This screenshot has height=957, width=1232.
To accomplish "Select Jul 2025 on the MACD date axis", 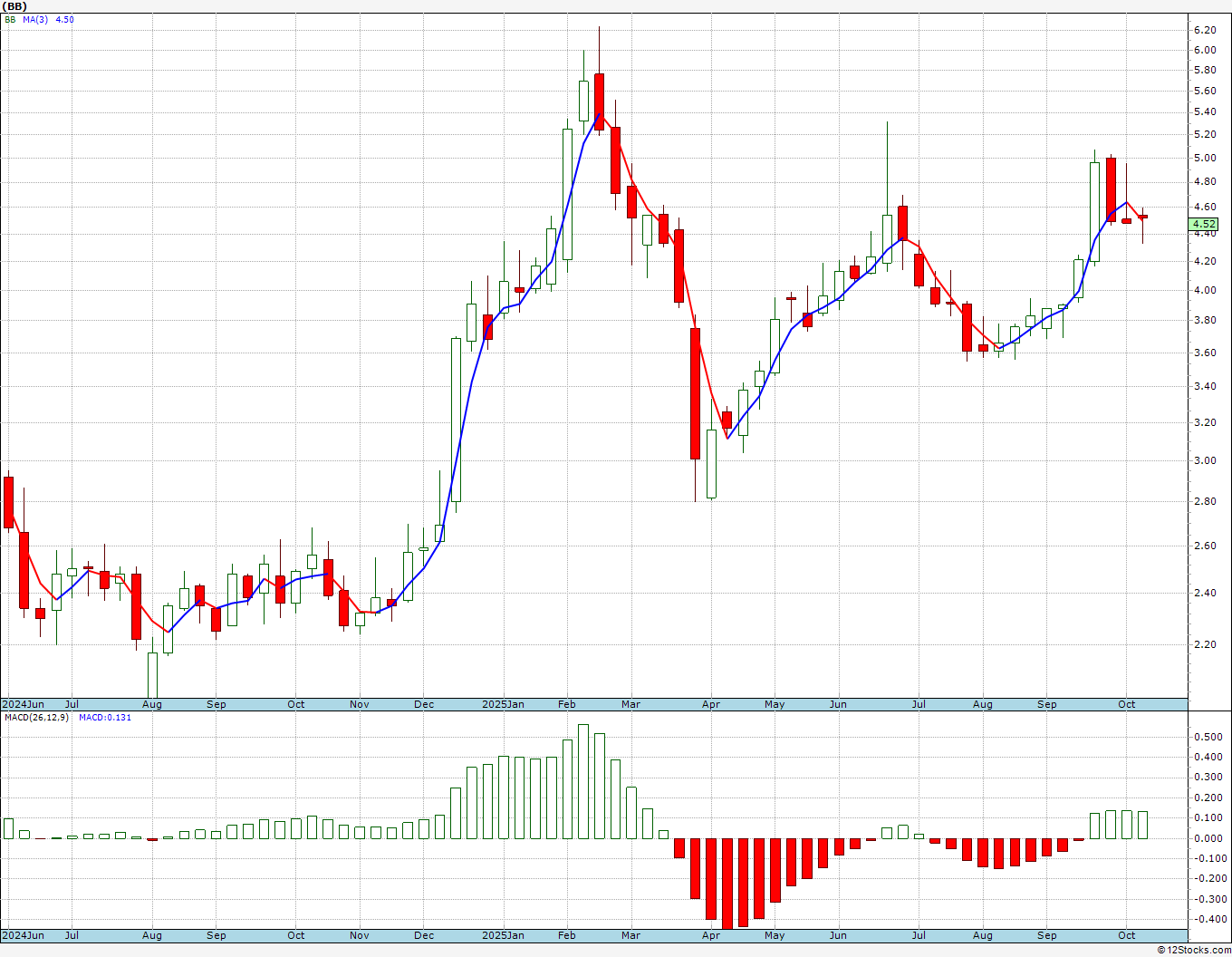I will (x=919, y=935).
